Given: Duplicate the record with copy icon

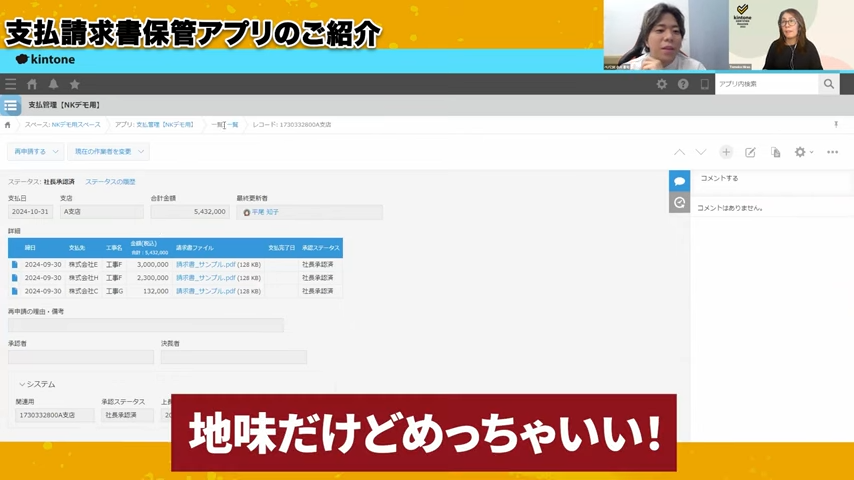Looking at the screenshot, I should click(x=776, y=153).
